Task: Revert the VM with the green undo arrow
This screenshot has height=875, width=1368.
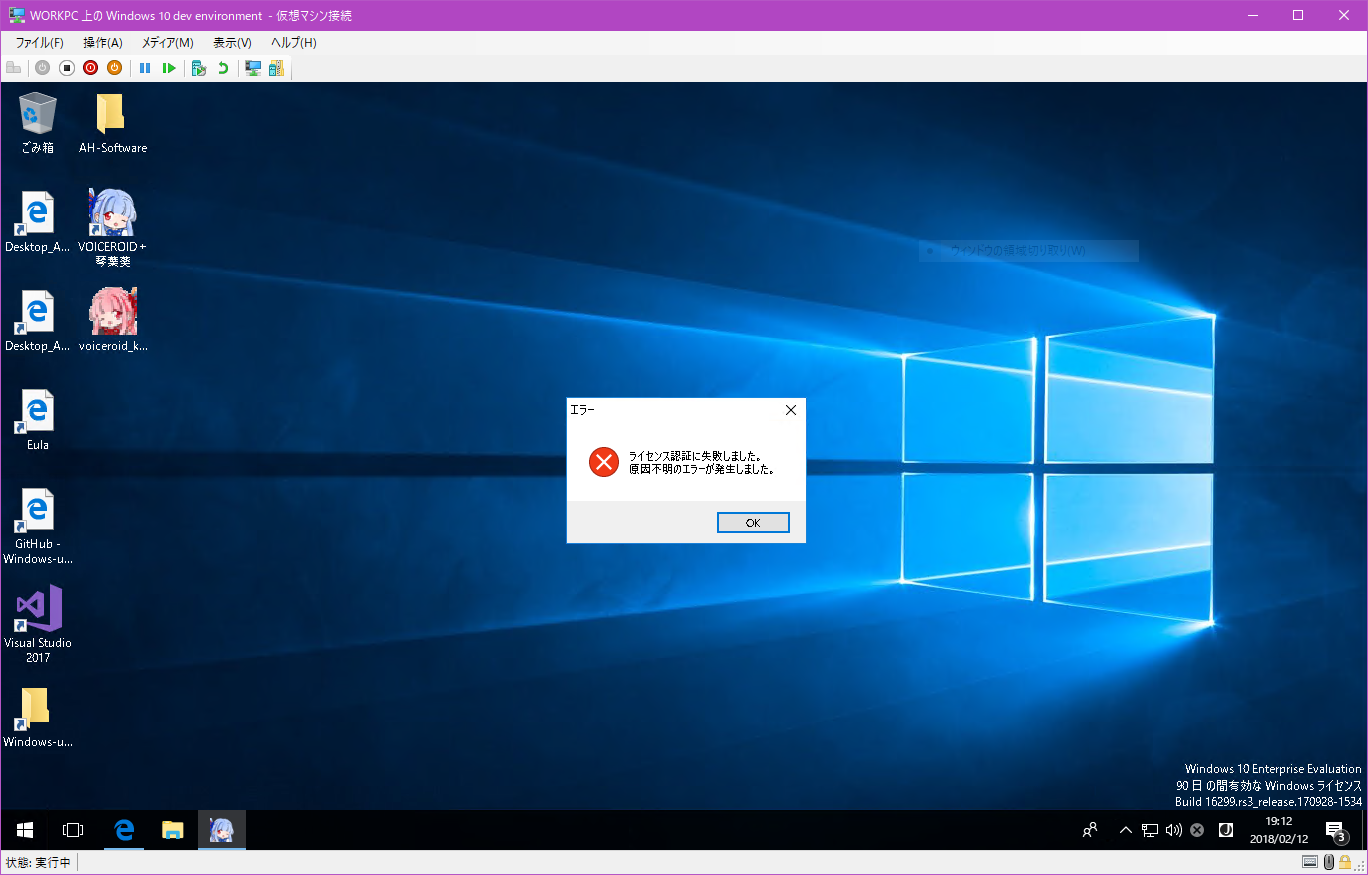Action: pyautogui.click(x=223, y=68)
